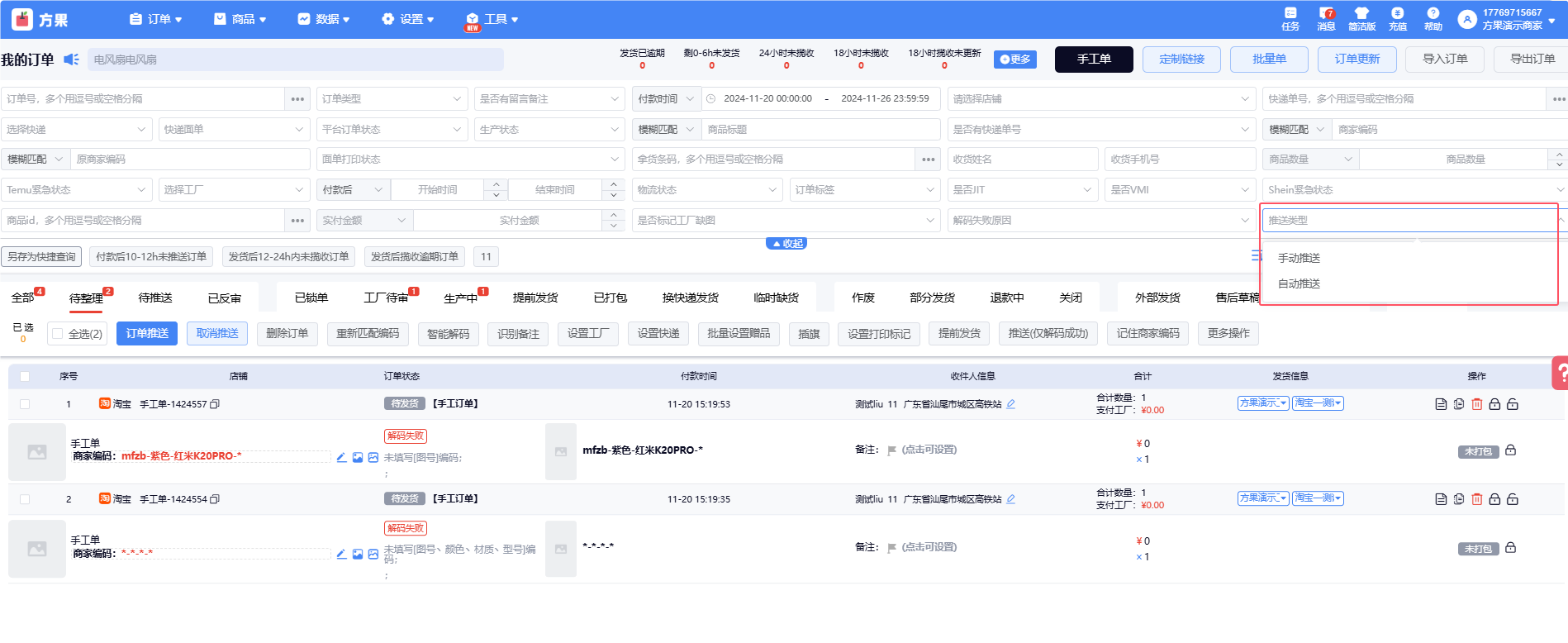The width and height of the screenshot is (1568, 643).
Task: Open the 商品 top menu
Action: 240,19
